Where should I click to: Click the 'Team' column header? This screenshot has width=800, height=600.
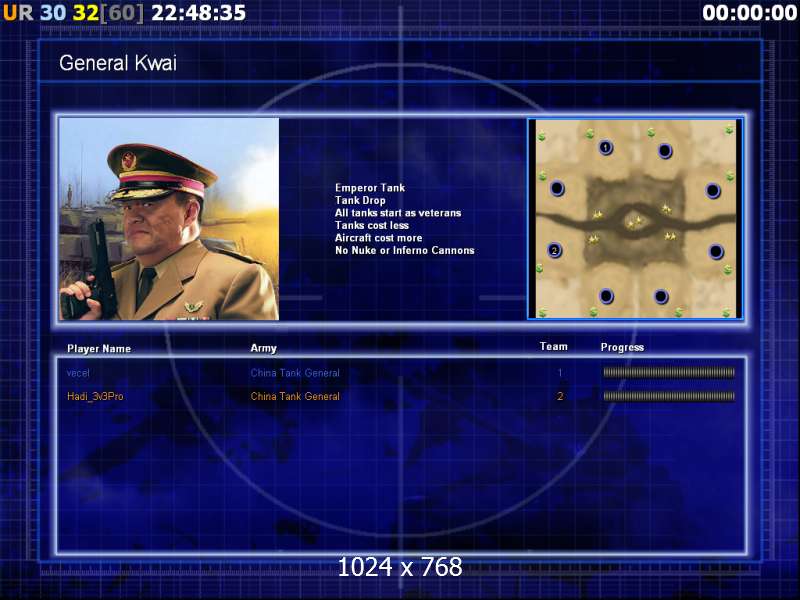(554, 346)
